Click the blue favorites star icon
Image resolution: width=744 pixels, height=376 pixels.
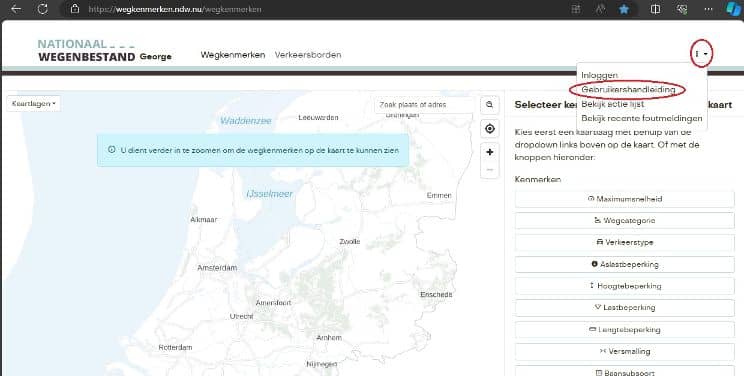click(x=624, y=9)
